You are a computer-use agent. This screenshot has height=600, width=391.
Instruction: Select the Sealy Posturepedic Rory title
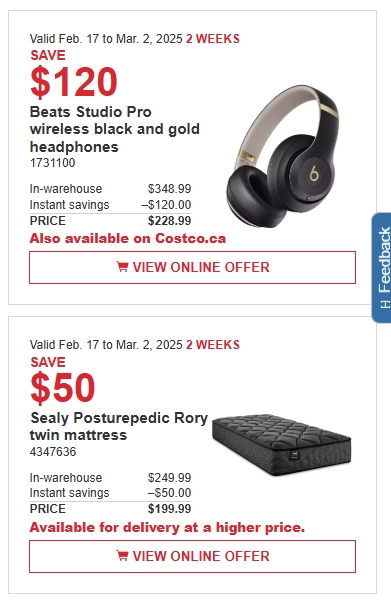click(x=119, y=426)
